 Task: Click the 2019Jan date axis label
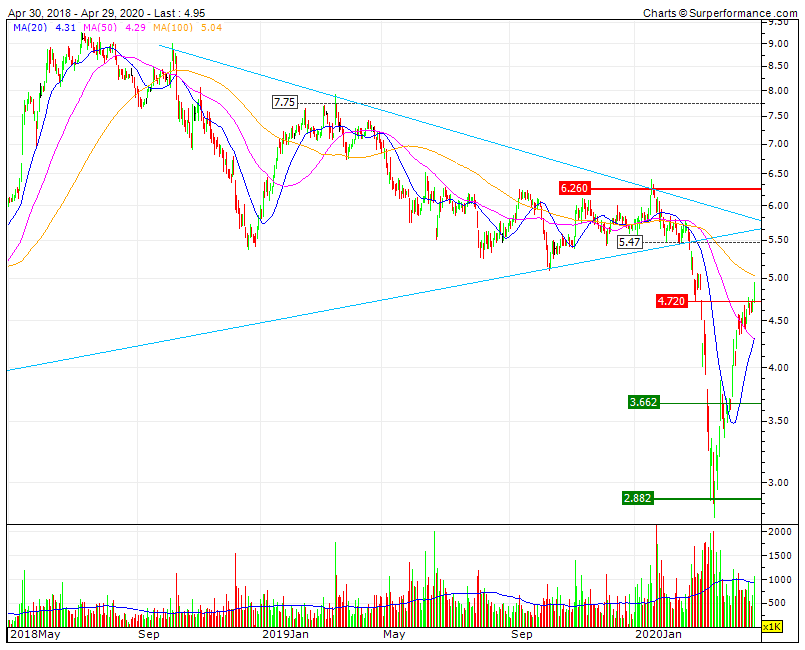point(285,634)
